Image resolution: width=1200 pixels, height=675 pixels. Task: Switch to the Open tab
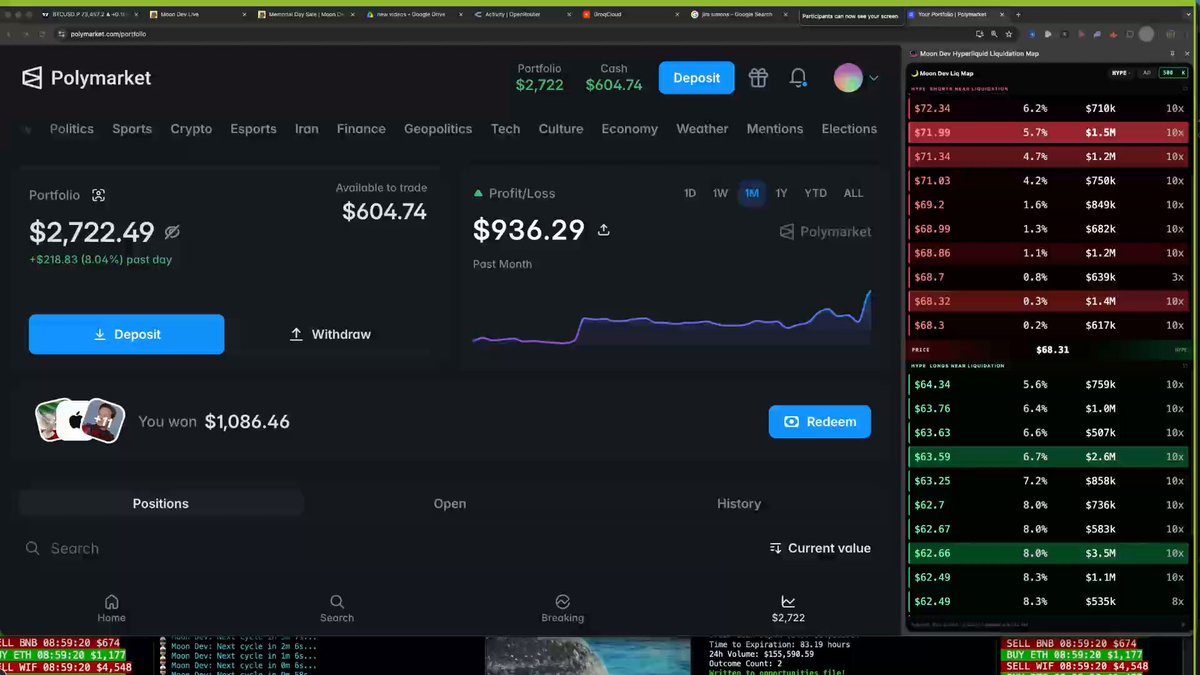450,504
